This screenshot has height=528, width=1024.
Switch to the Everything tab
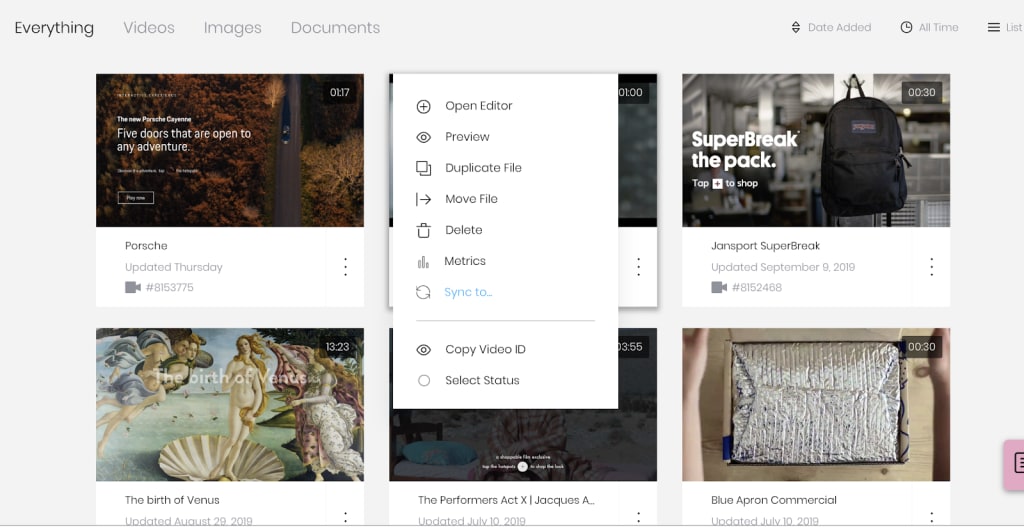[54, 27]
